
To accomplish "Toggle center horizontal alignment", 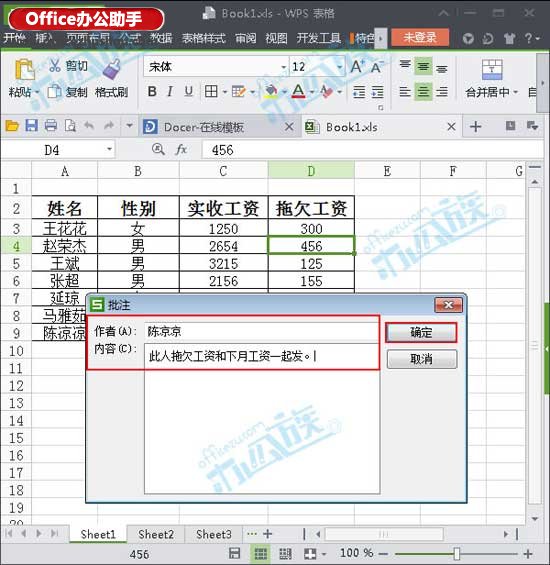I will 423,92.
